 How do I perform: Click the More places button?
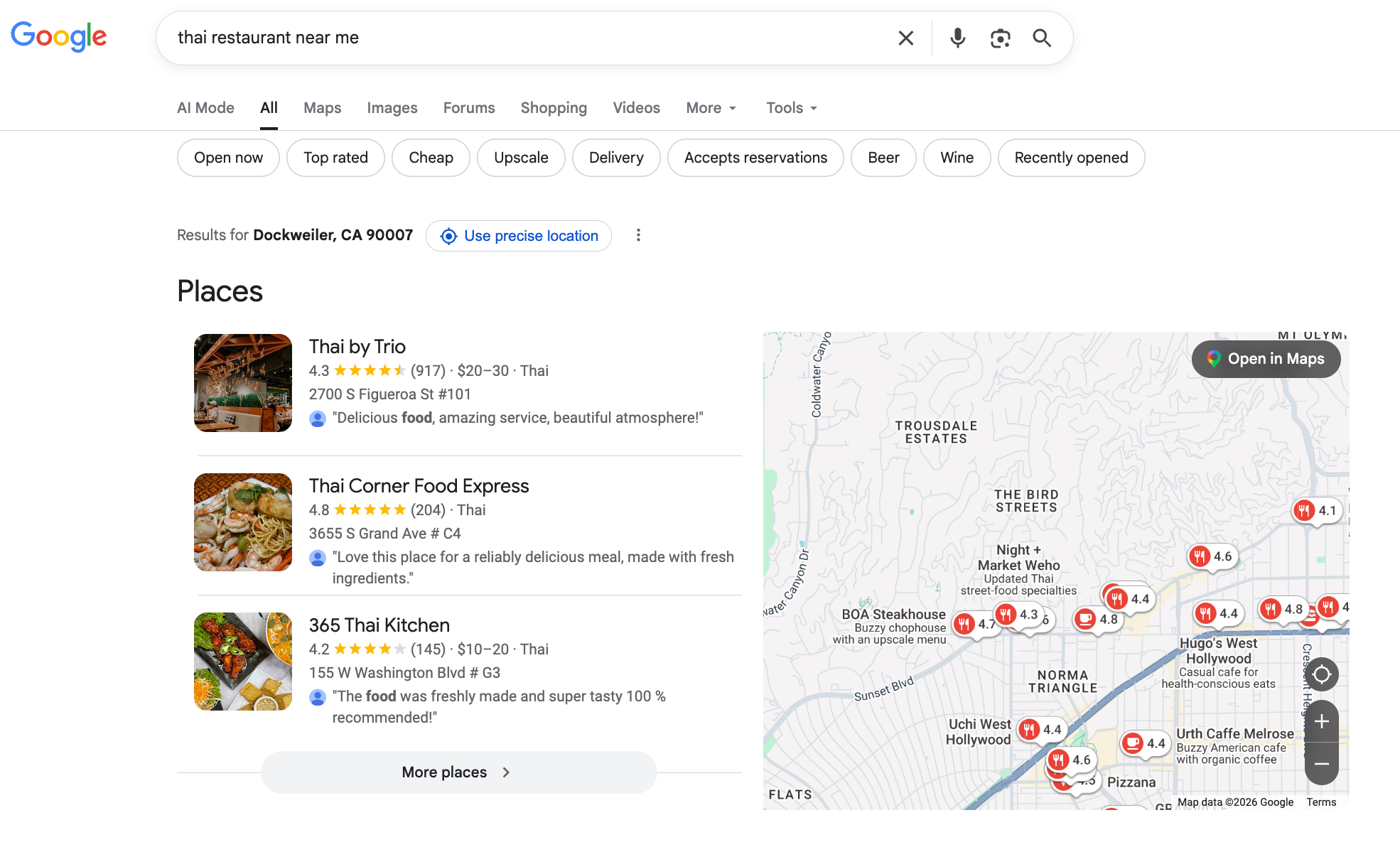(458, 772)
